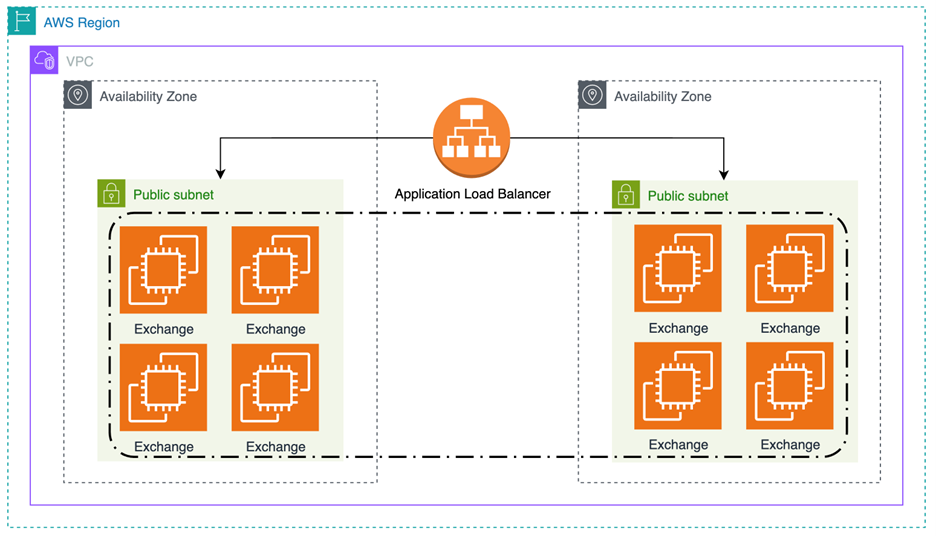This screenshot has height=536, width=936.
Task: Click the "Application Load Balancer" text label
Action: 472,194
